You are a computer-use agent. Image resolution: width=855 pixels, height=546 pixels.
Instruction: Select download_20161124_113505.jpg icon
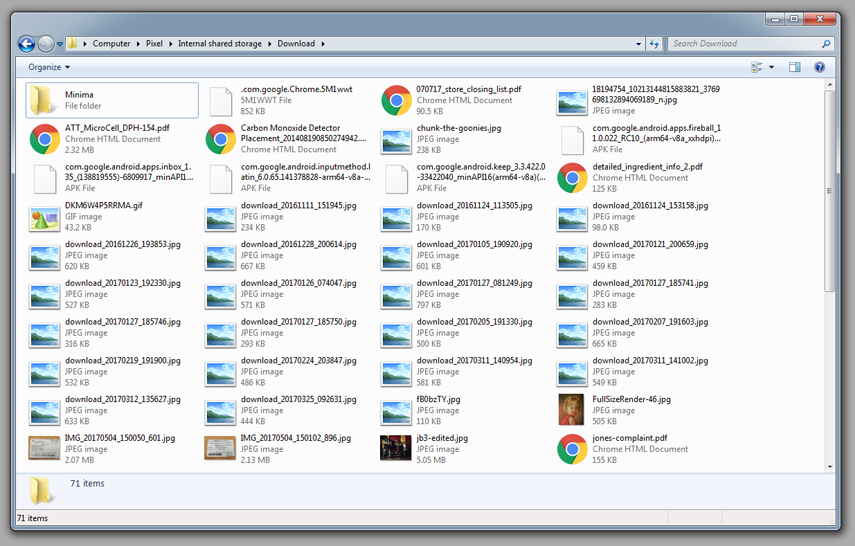pyautogui.click(x=396, y=219)
